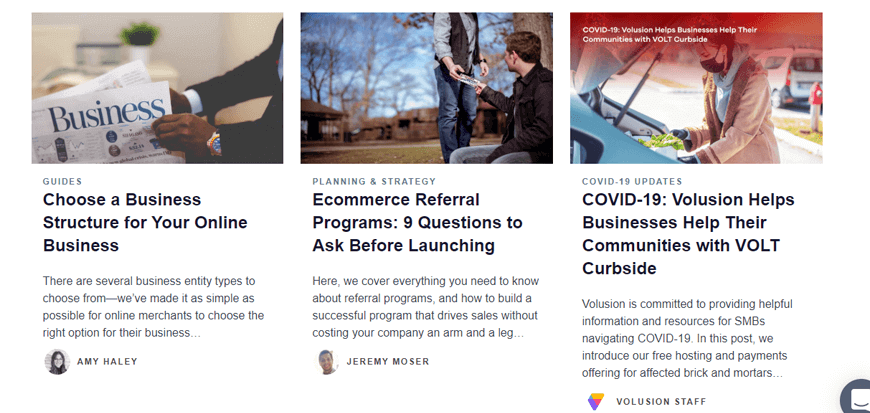Click the Jeremy Moser author name
Screen dimensions: 870x413
(x=388, y=362)
